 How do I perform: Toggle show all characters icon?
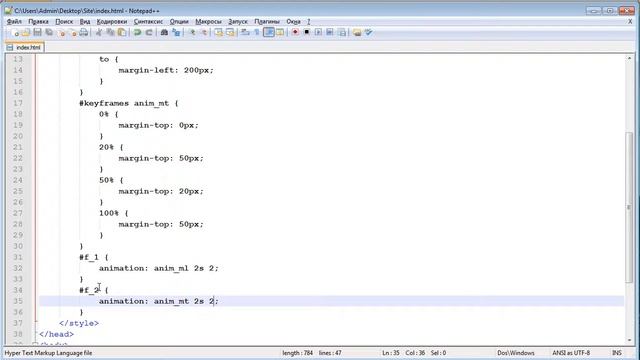coord(257,33)
